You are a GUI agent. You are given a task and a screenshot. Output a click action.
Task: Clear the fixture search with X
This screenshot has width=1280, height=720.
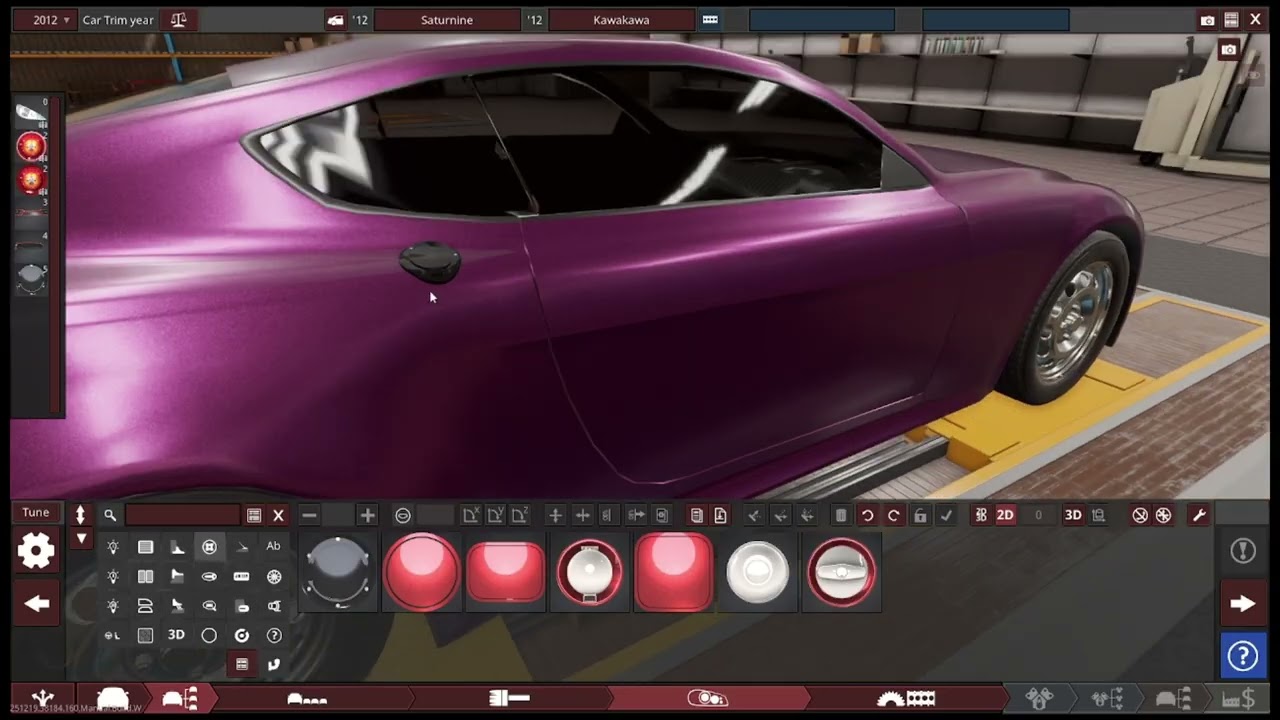pos(279,515)
